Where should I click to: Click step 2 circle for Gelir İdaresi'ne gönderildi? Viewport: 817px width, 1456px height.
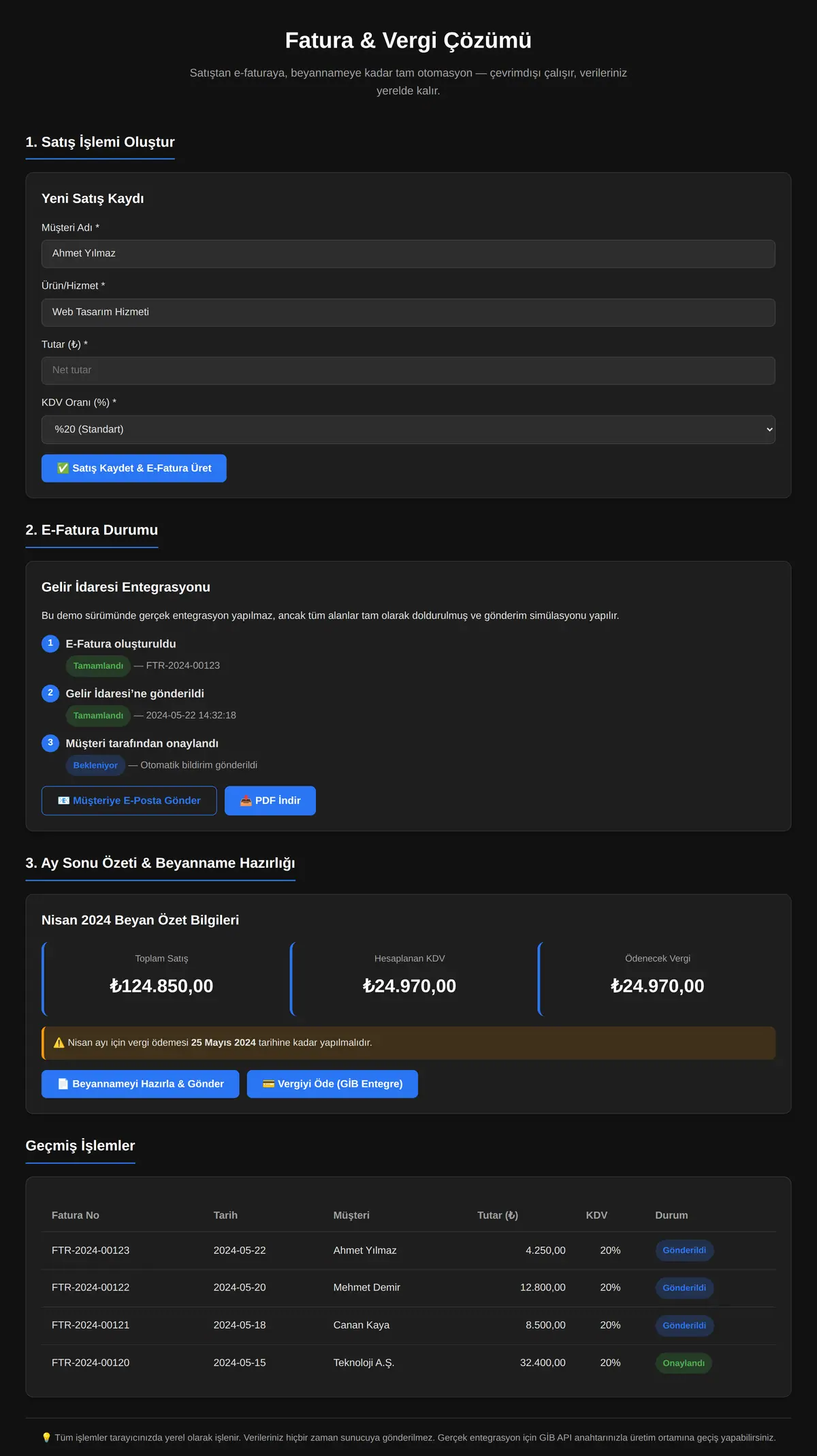click(x=50, y=693)
